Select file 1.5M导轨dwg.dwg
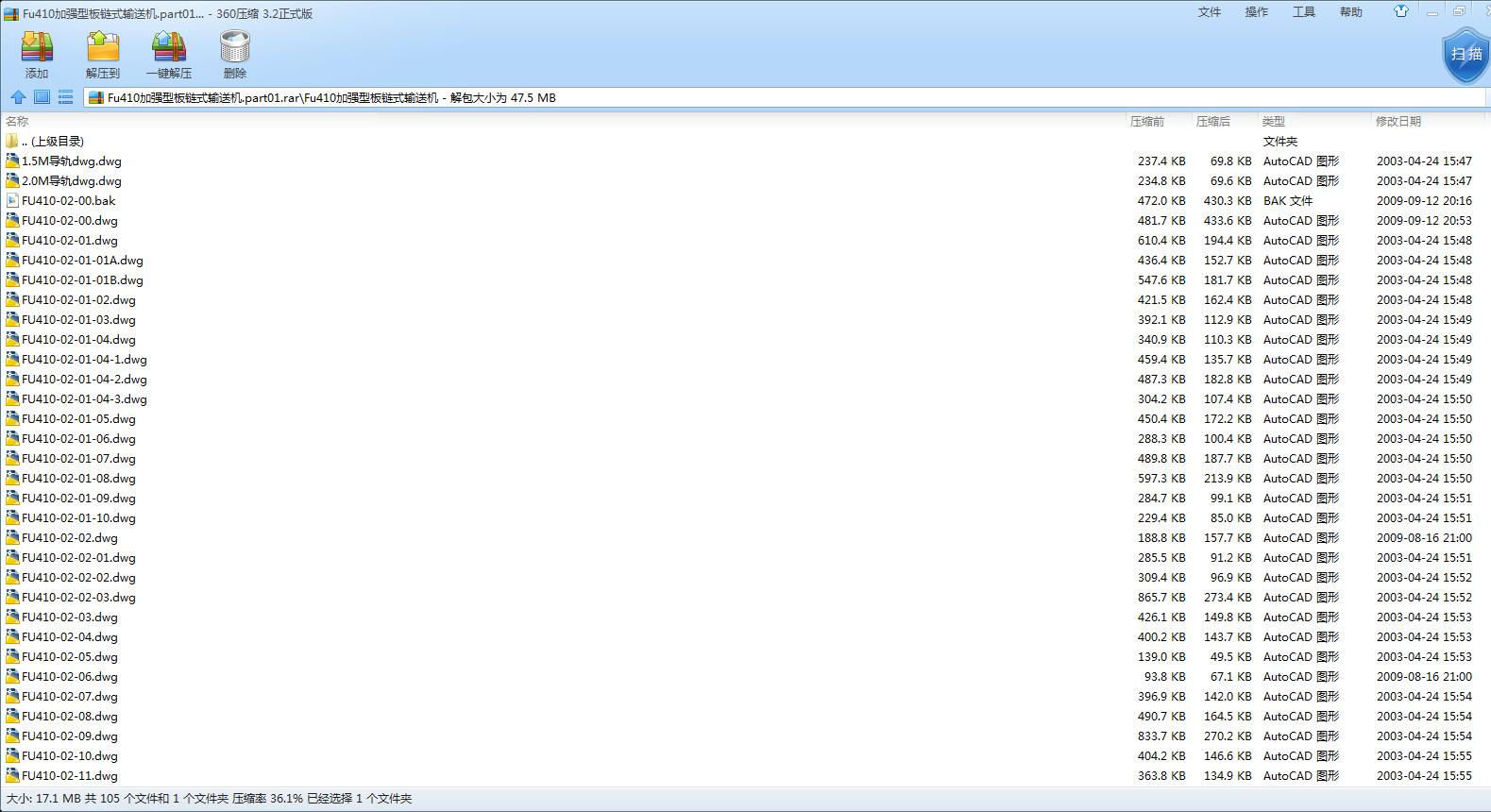The image size is (1491, 812). (72, 161)
